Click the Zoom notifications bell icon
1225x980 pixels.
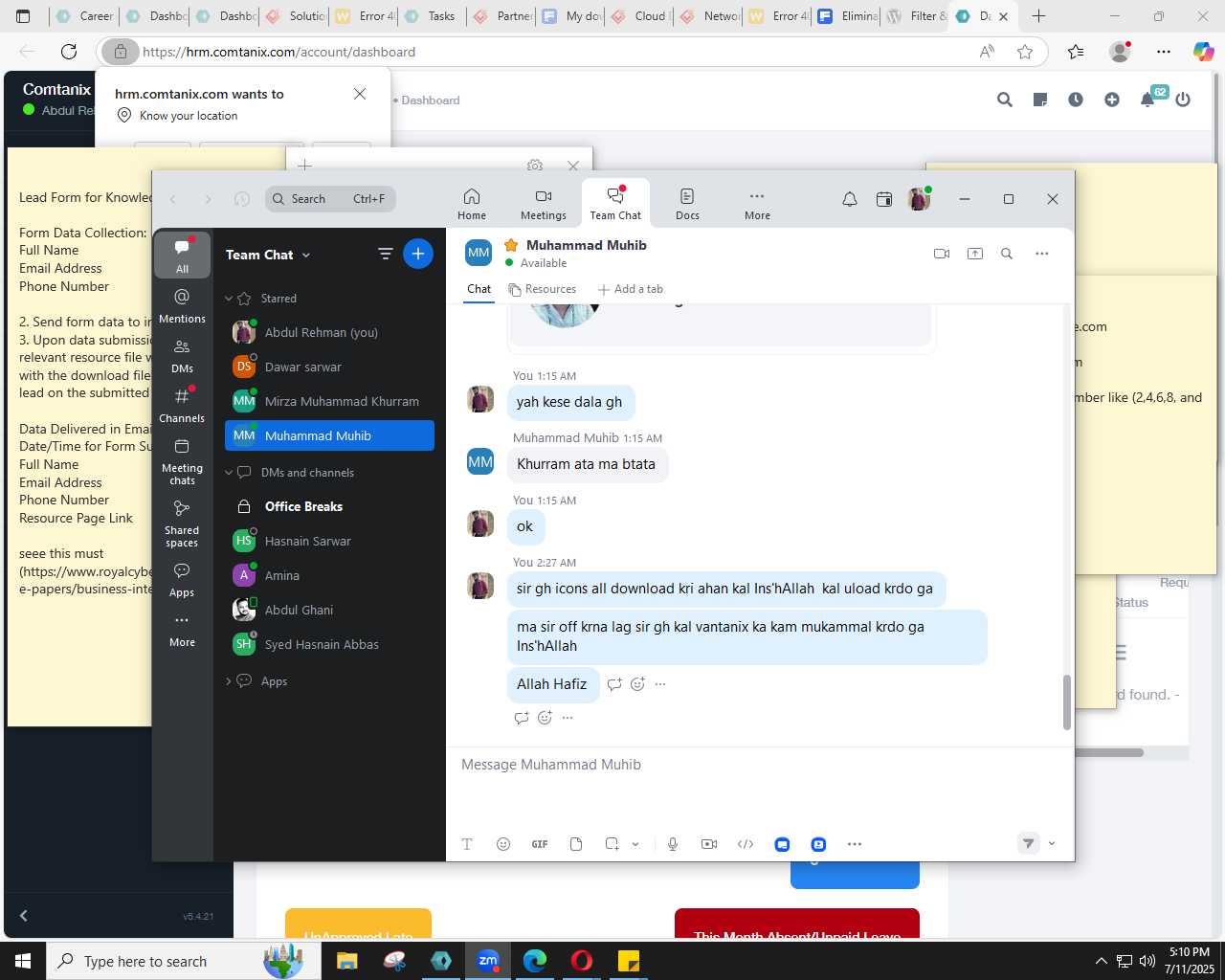(x=849, y=199)
